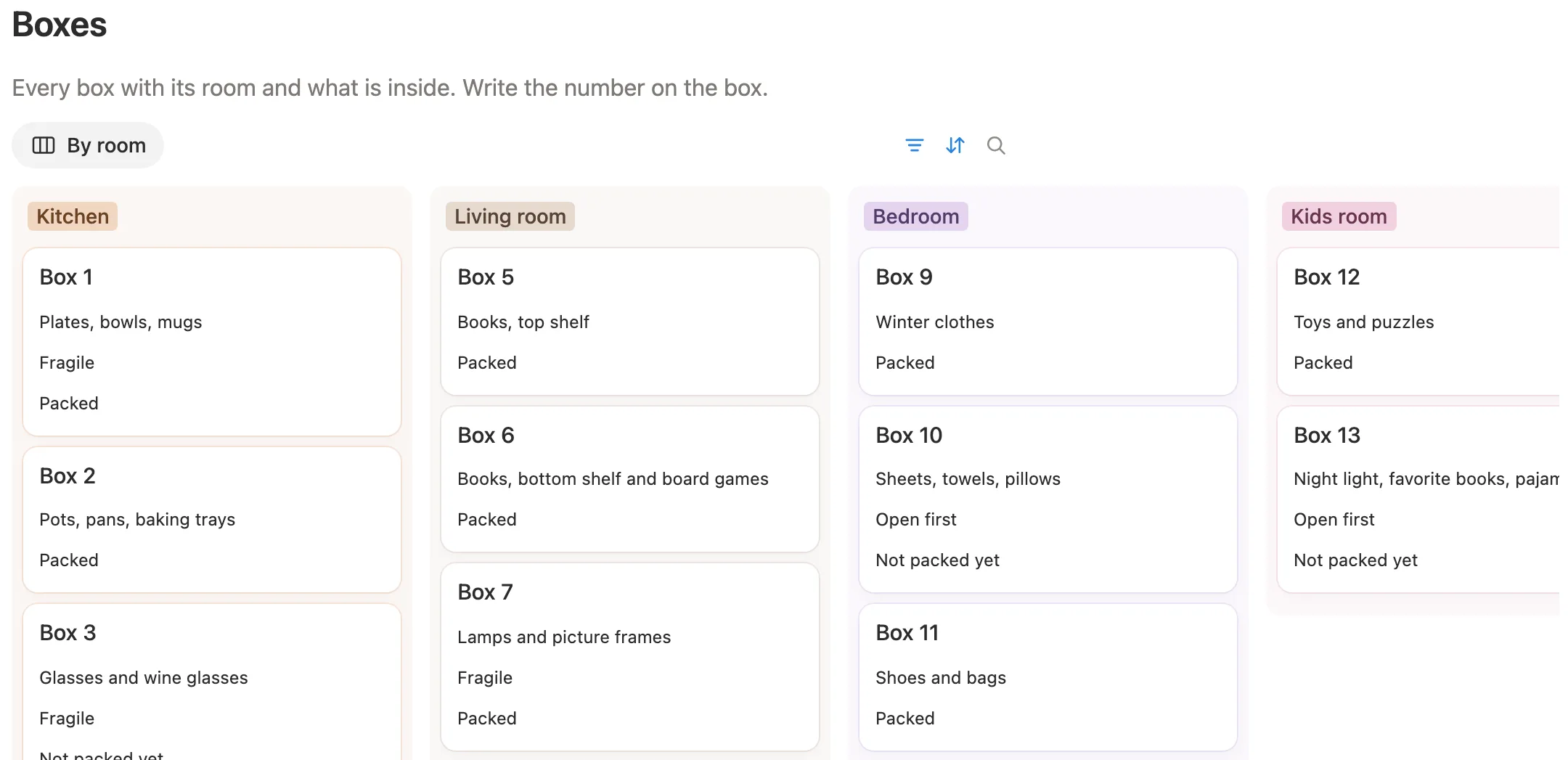Open the Box 12 card title

pos(1326,277)
